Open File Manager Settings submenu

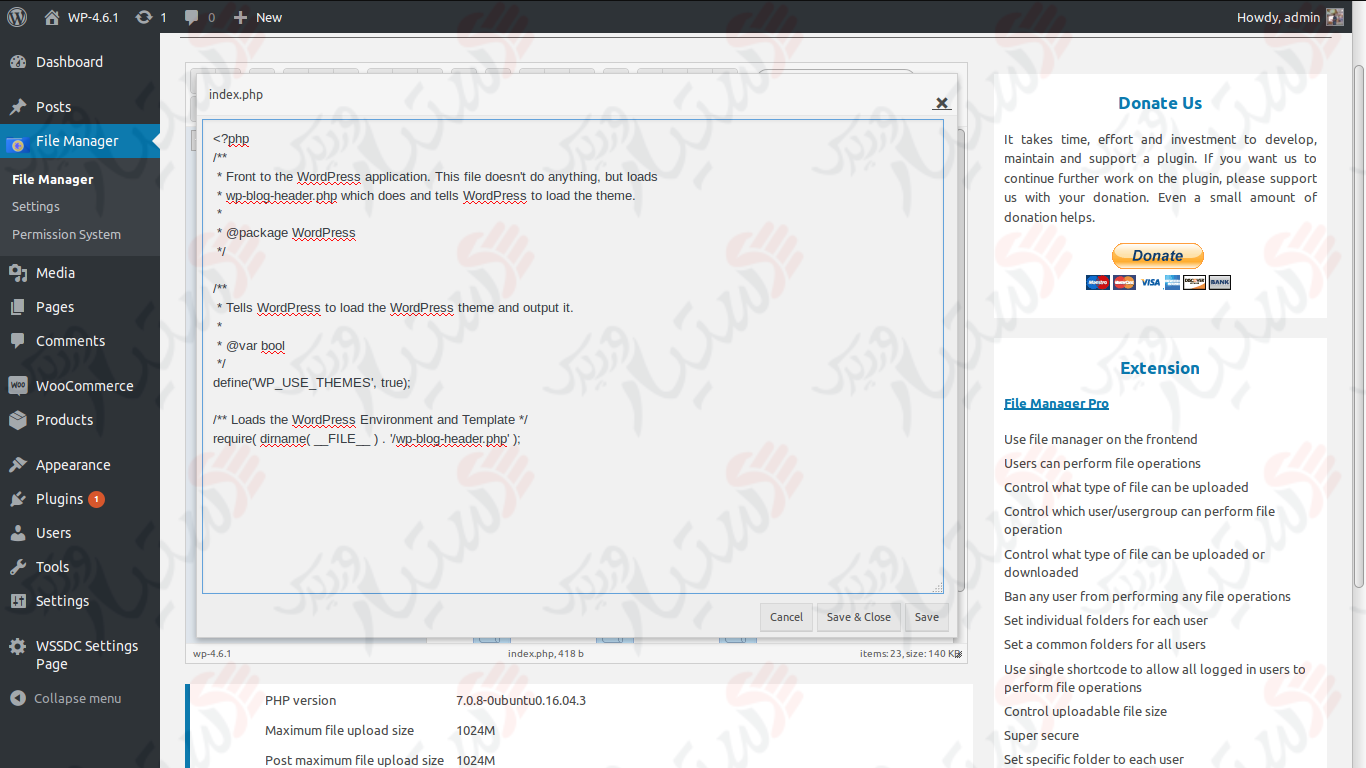tap(36, 207)
